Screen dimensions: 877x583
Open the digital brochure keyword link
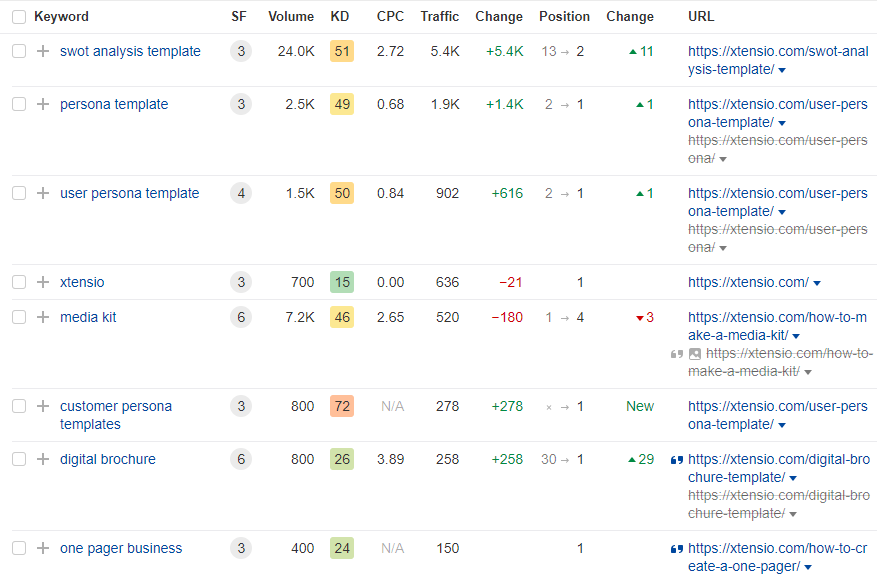coord(108,460)
